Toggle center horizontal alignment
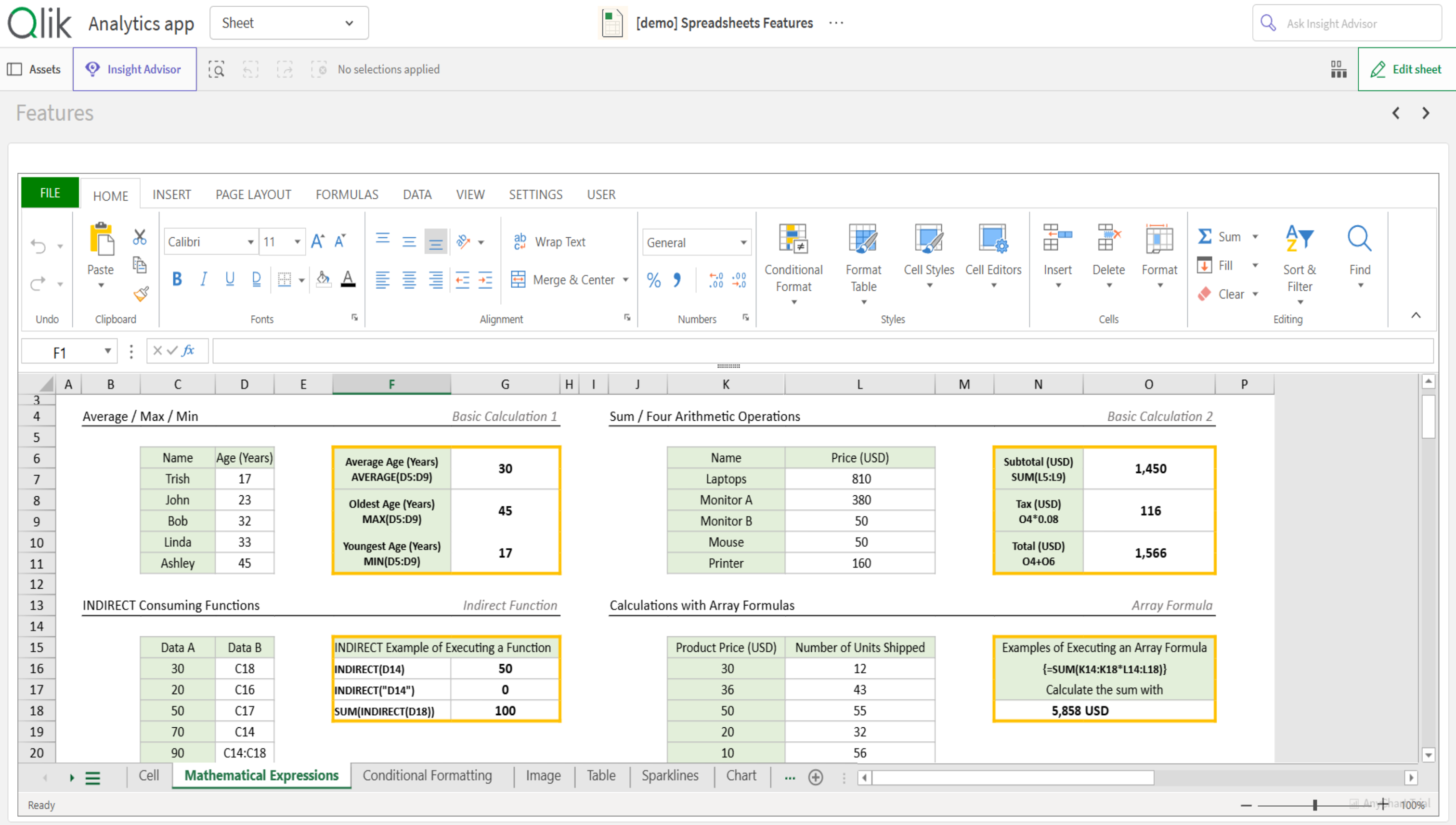Screen dimensions: 1456x825 tap(409, 280)
